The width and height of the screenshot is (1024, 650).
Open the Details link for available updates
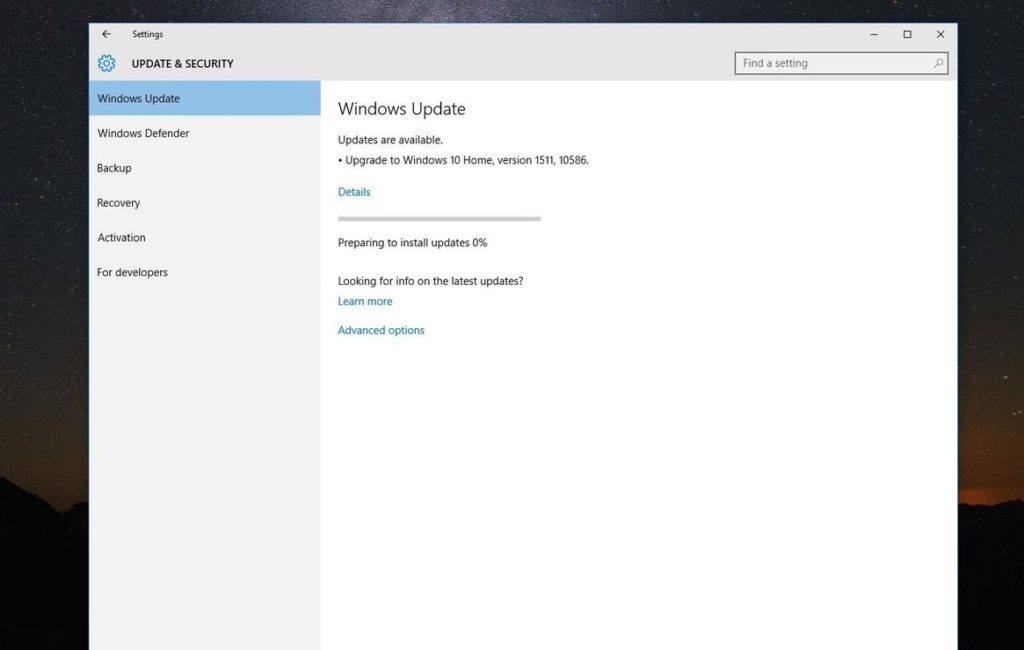(x=354, y=192)
